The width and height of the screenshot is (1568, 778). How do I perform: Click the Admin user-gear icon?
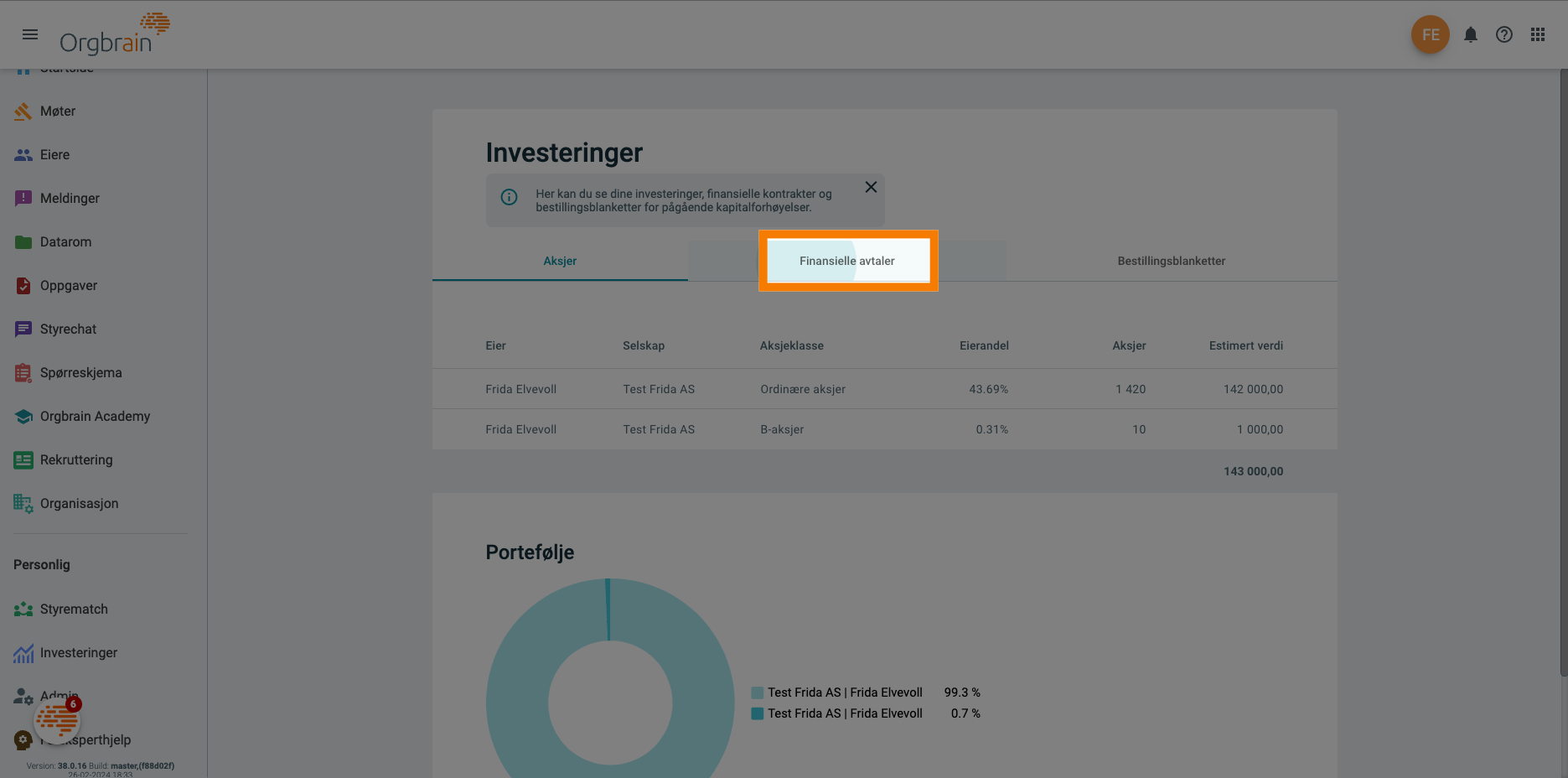23,696
